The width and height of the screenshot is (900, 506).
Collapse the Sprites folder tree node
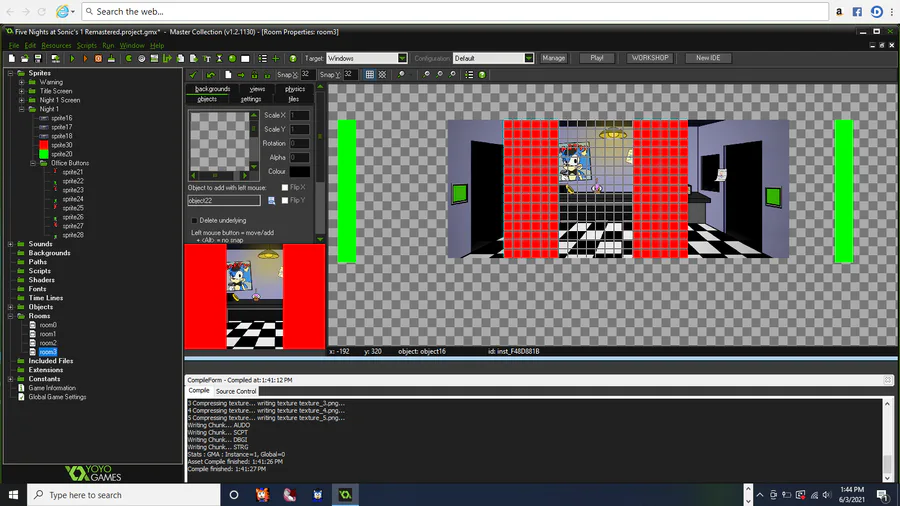click(x=10, y=73)
